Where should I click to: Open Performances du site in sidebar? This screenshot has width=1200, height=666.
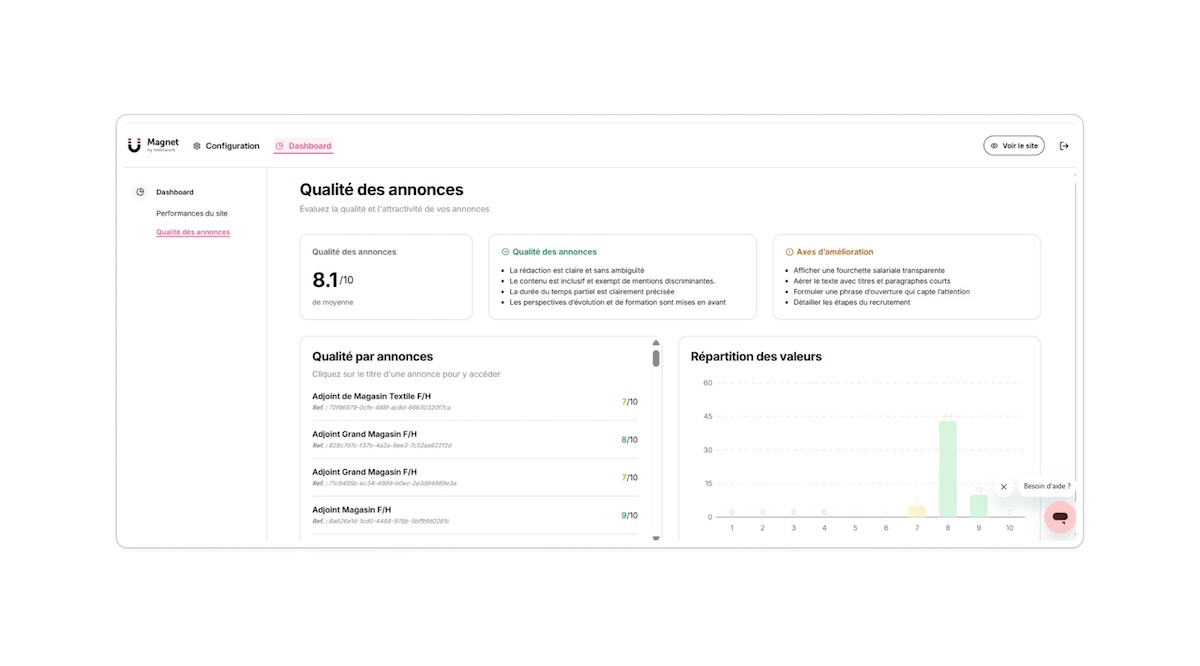[x=192, y=213]
